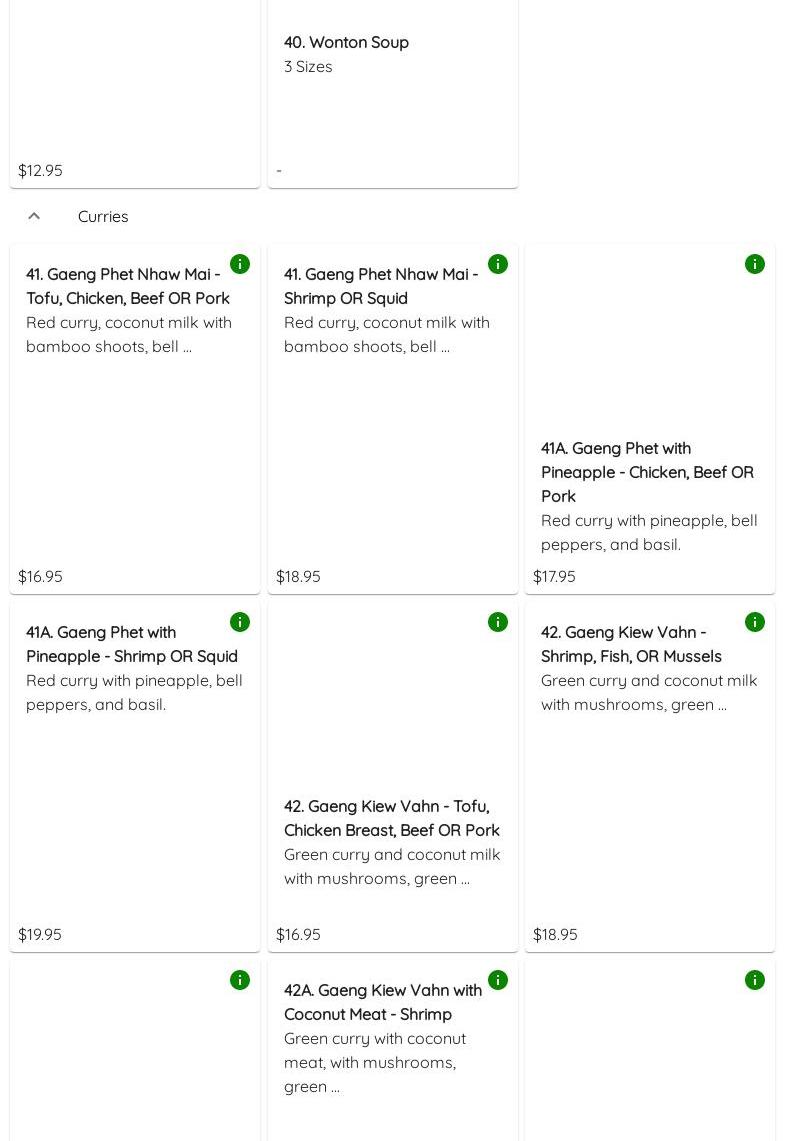Open 41A. Gaeng Phet Pineapple Shrimp OR Squid

pos(132,644)
